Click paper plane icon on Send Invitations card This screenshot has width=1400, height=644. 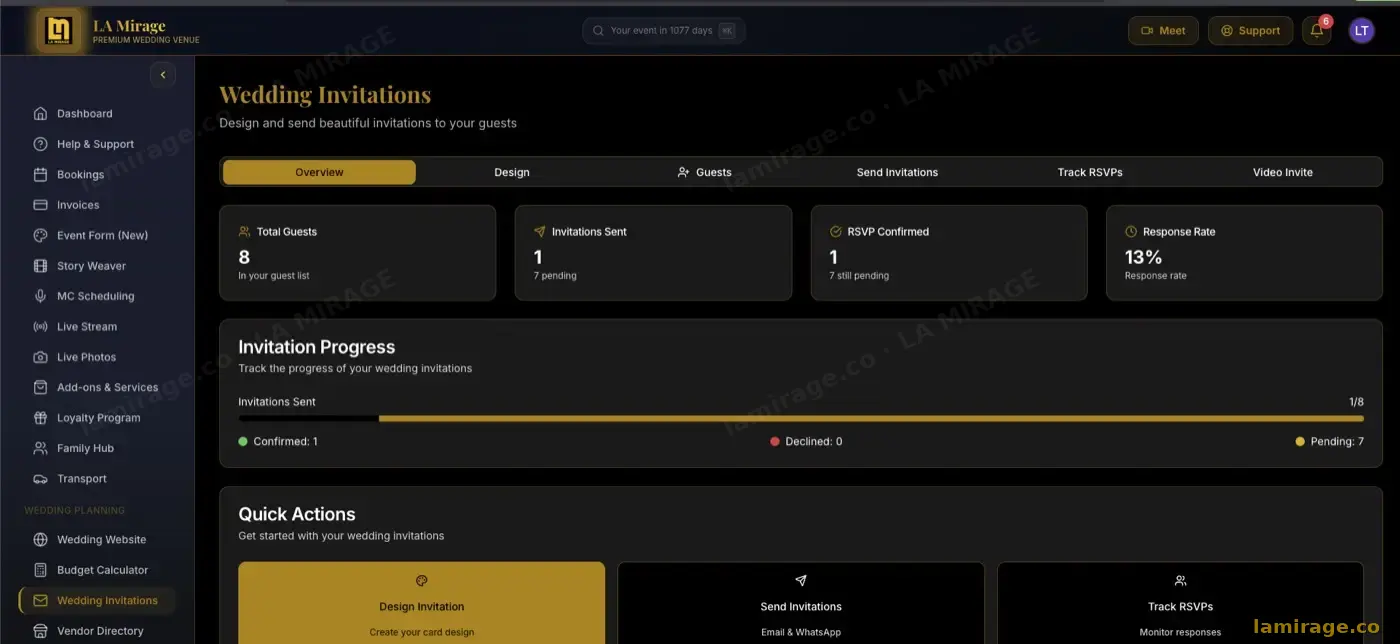(800, 580)
